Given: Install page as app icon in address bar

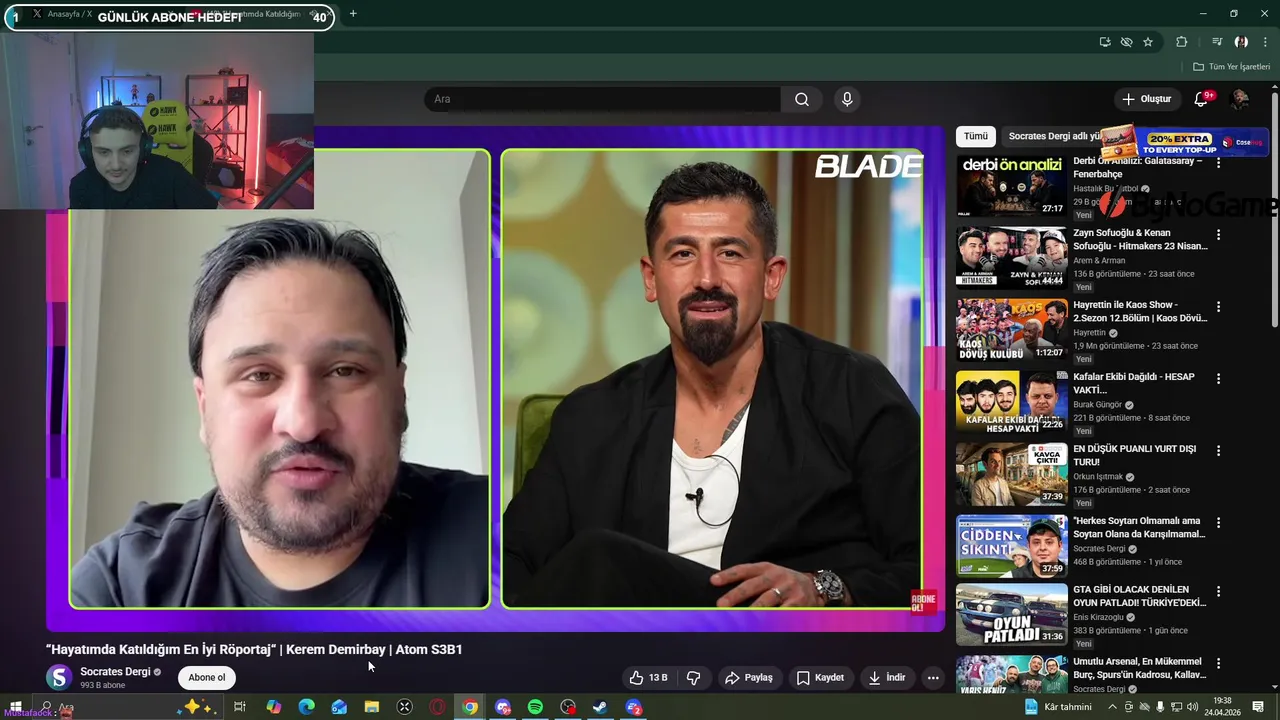Looking at the screenshot, I should pos(1105,42).
